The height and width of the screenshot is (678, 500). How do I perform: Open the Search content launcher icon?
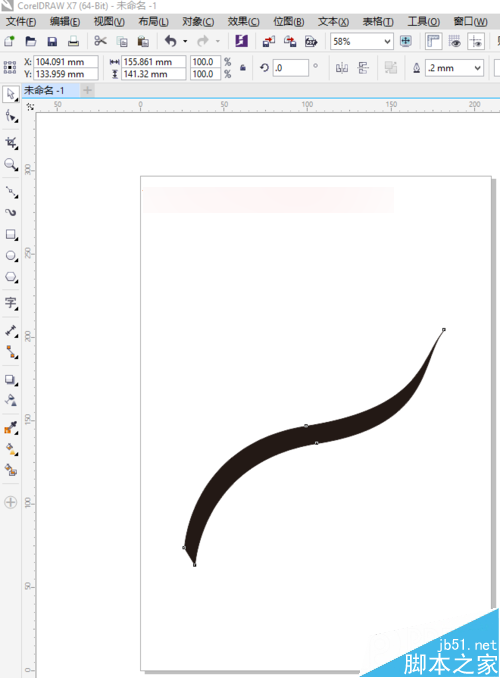point(241,42)
